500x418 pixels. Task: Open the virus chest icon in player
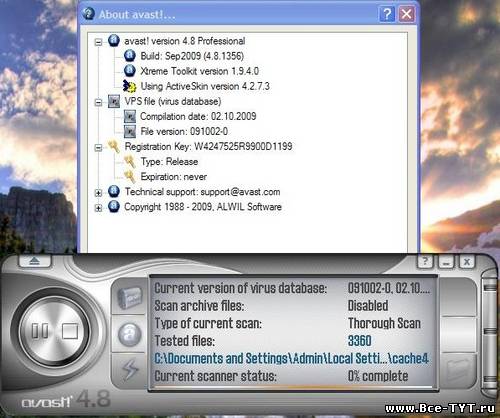click(130, 298)
